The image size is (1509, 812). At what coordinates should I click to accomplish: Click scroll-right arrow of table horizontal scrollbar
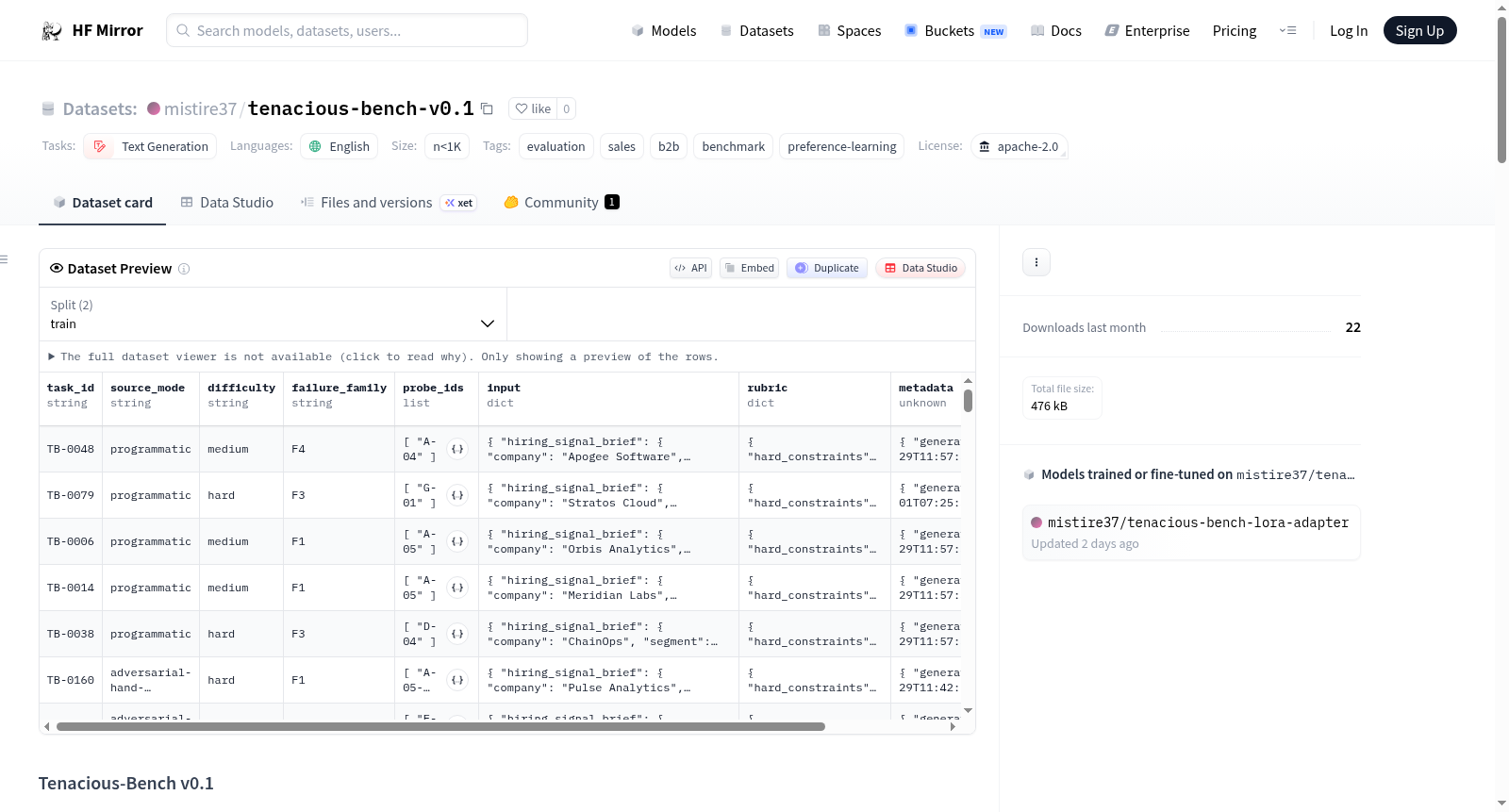[953, 726]
